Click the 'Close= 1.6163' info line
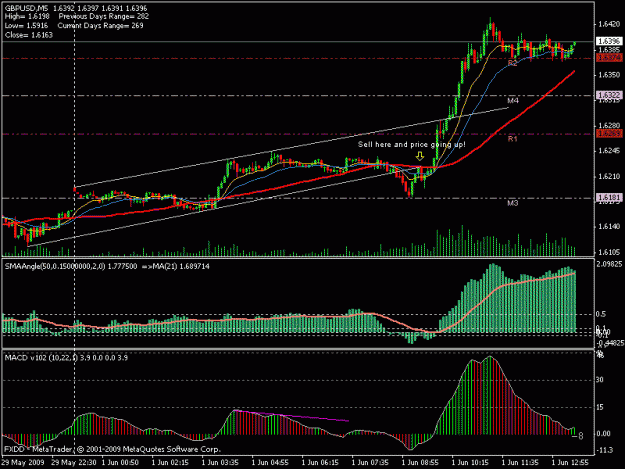This screenshot has height=469, width=625. (29, 35)
